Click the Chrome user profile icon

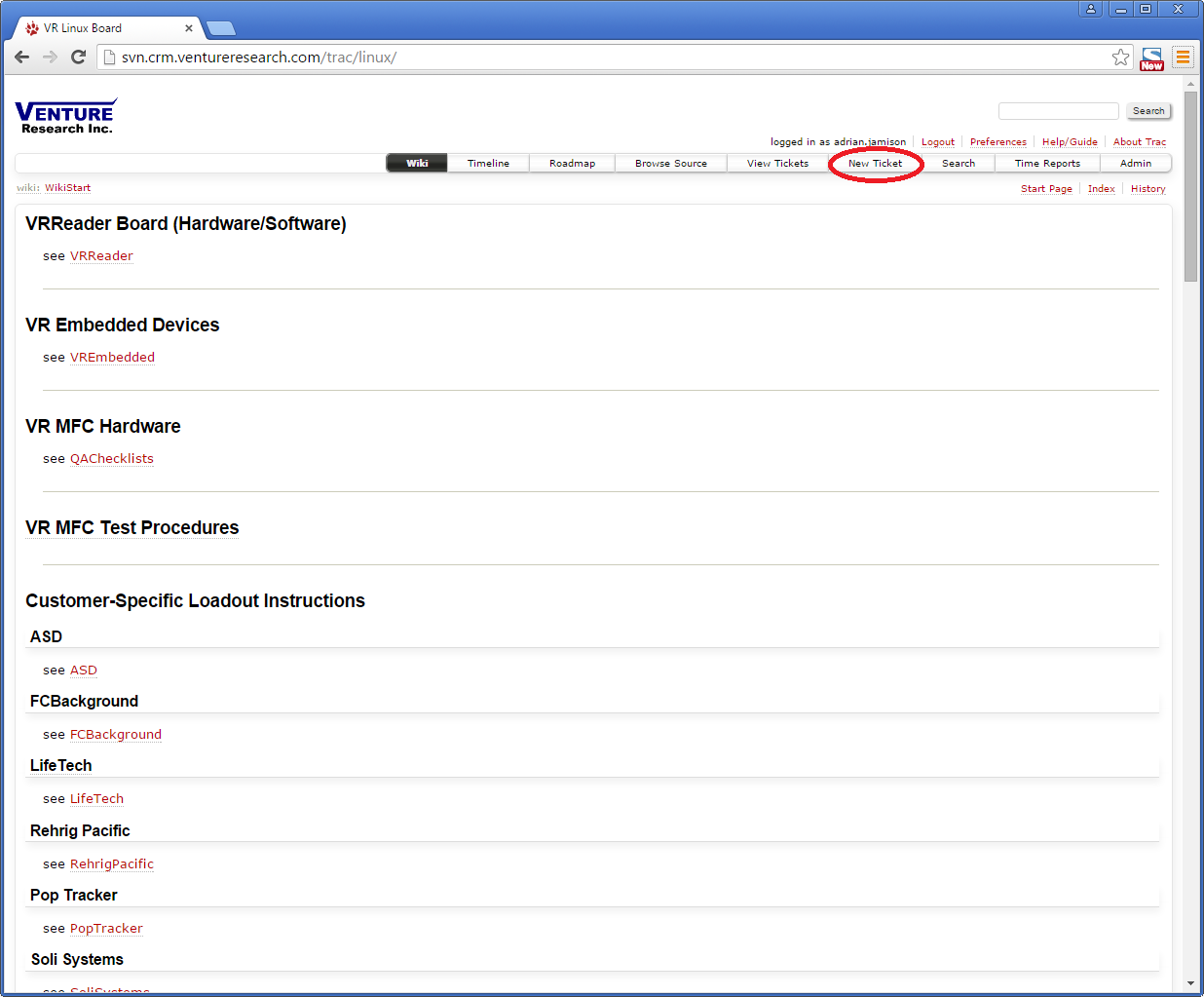(1091, 9)
